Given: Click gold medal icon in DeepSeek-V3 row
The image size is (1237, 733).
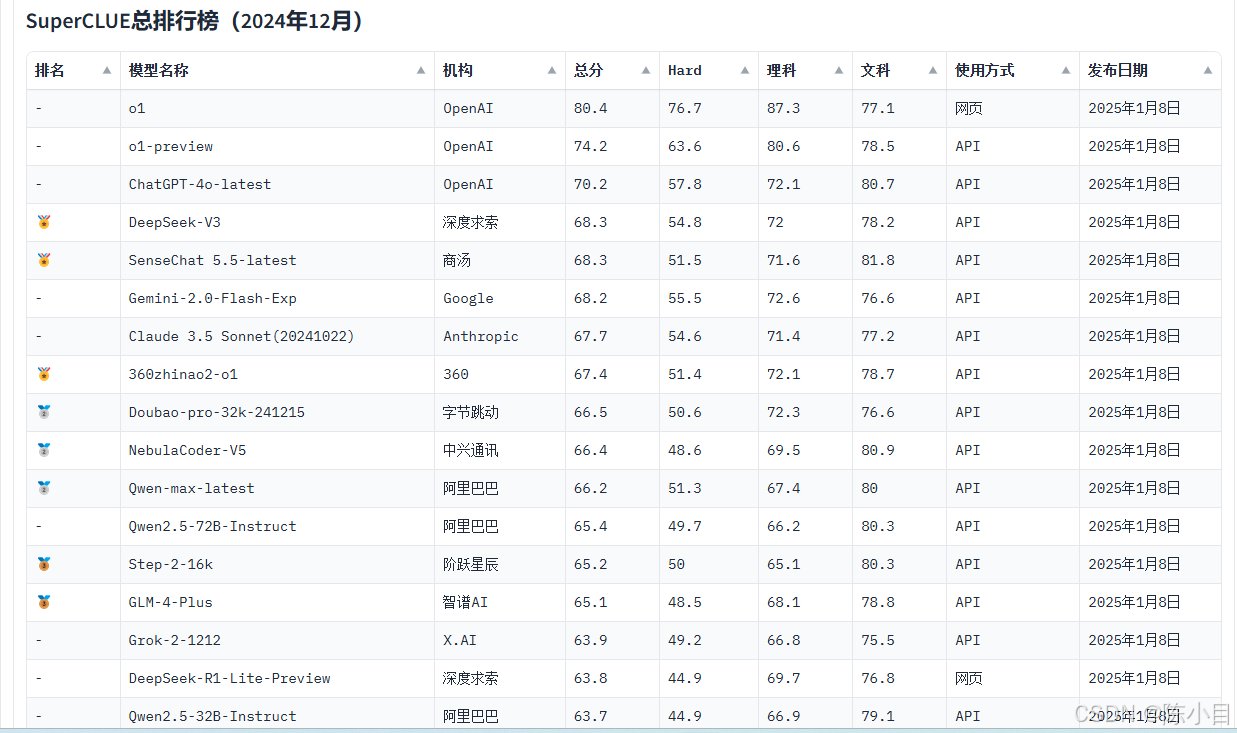Looking at the screenshot, I should pos(43,222).
